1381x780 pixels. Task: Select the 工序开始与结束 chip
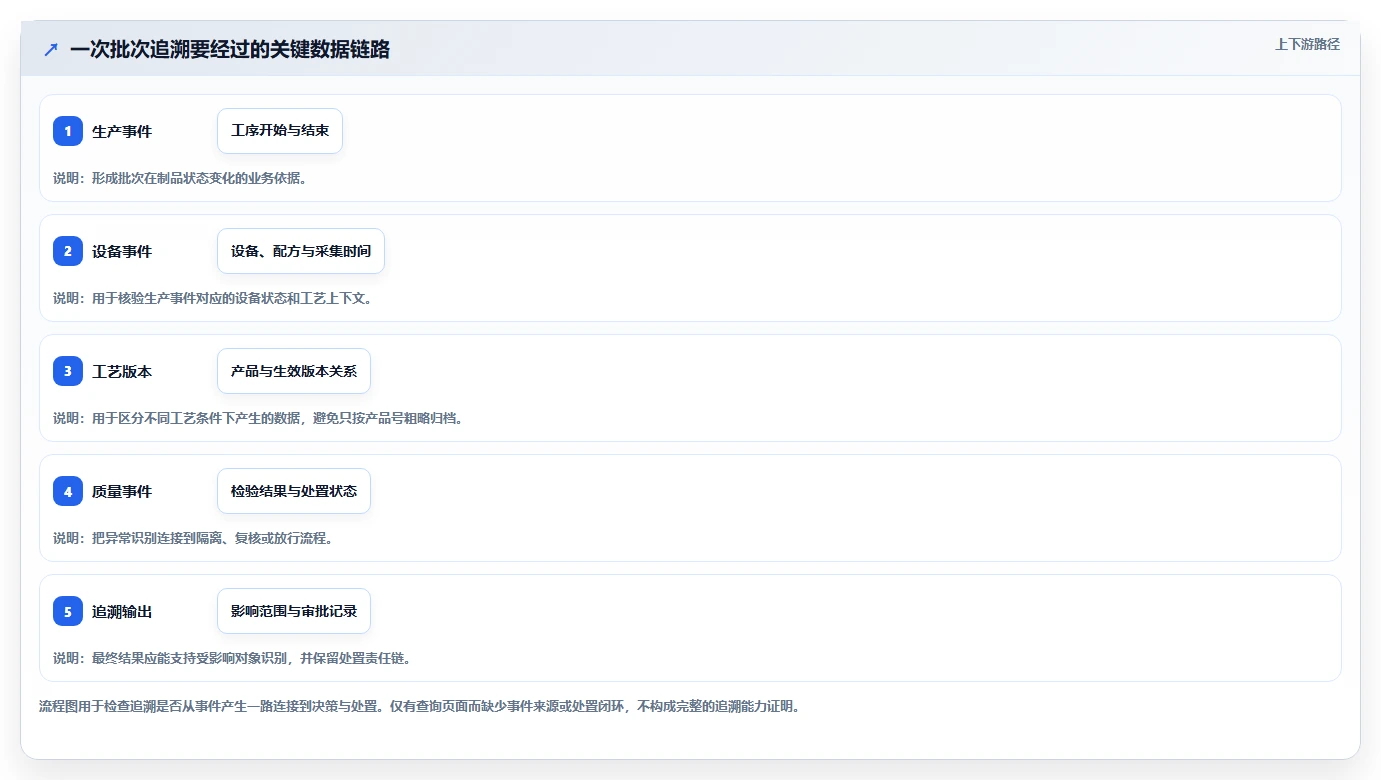pos(280,131)
